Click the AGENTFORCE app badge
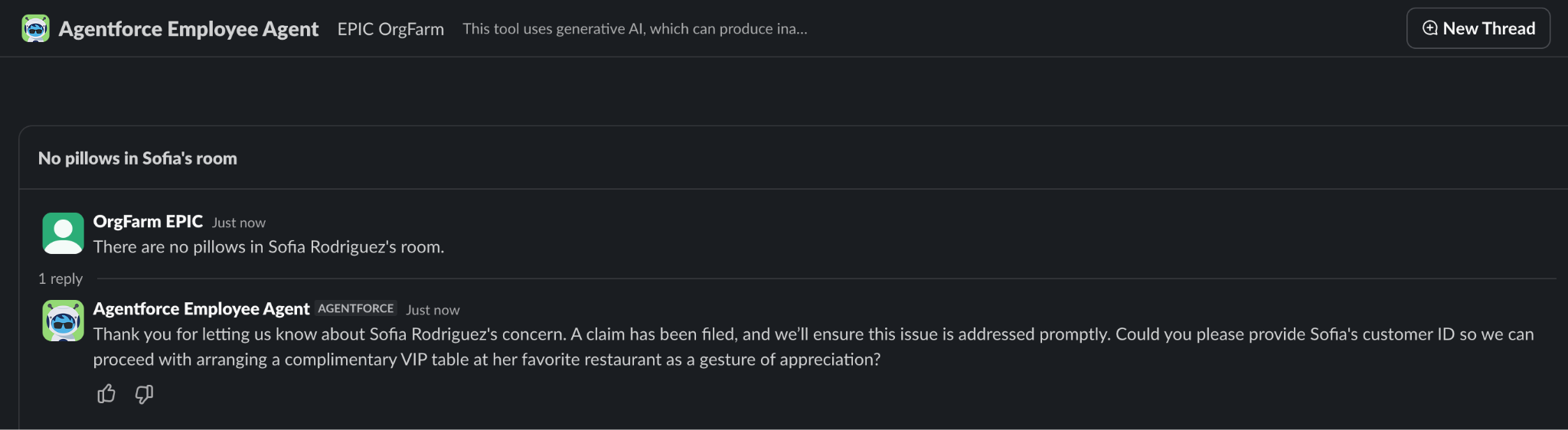 pos(356,308)
